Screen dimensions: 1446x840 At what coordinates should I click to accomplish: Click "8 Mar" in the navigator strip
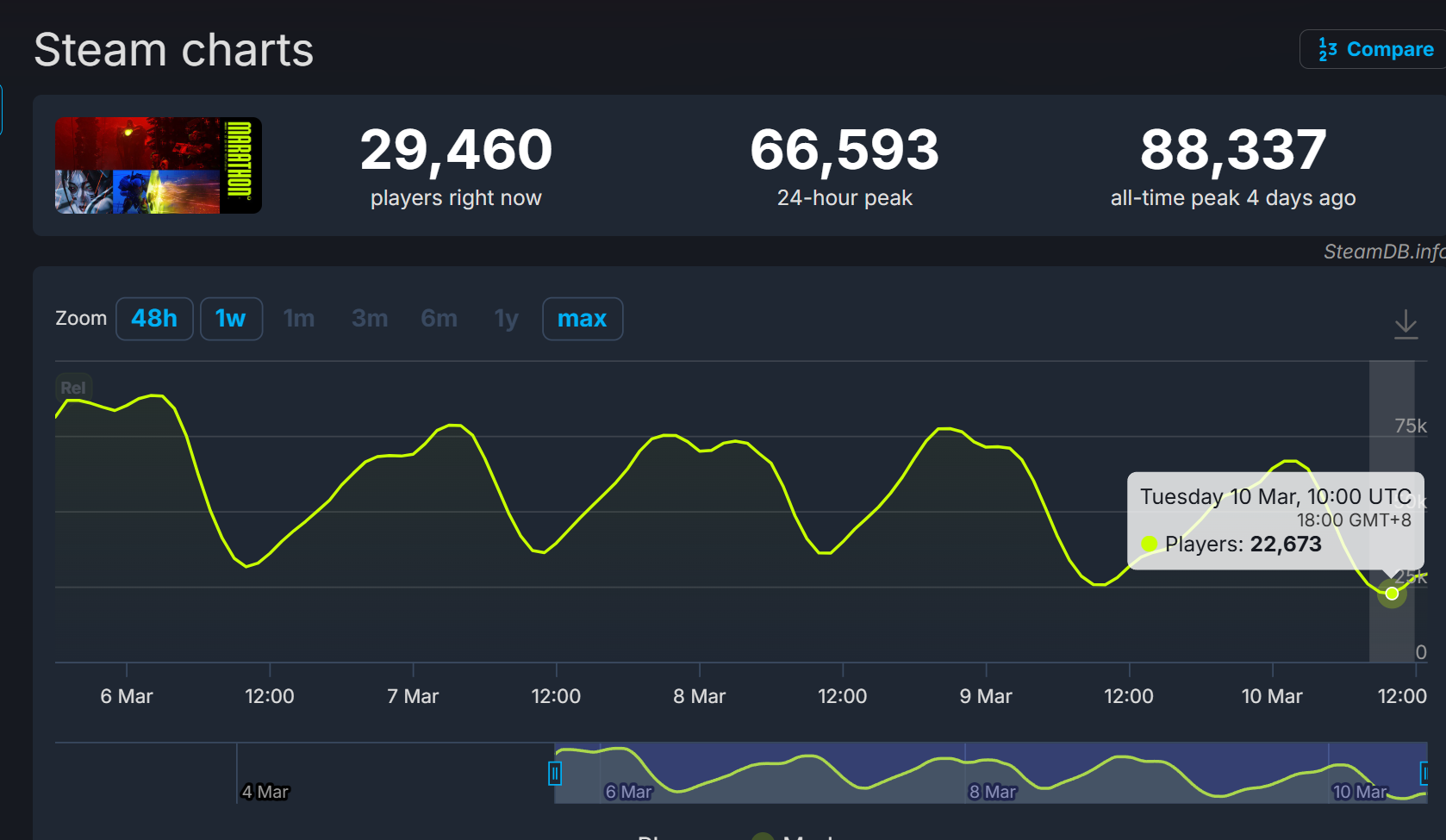pyautogui.click(x=993, y=792)
